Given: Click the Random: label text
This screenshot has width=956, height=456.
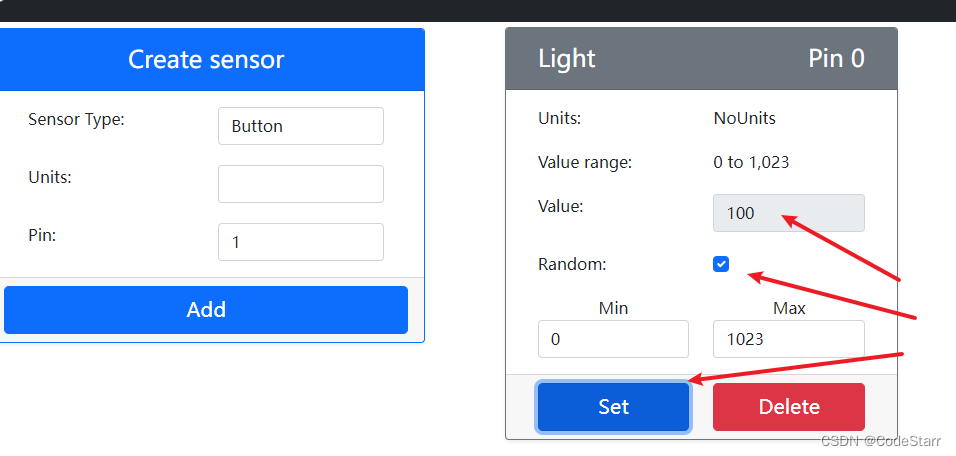Looking at the screenshot, I should pos(573,264).
